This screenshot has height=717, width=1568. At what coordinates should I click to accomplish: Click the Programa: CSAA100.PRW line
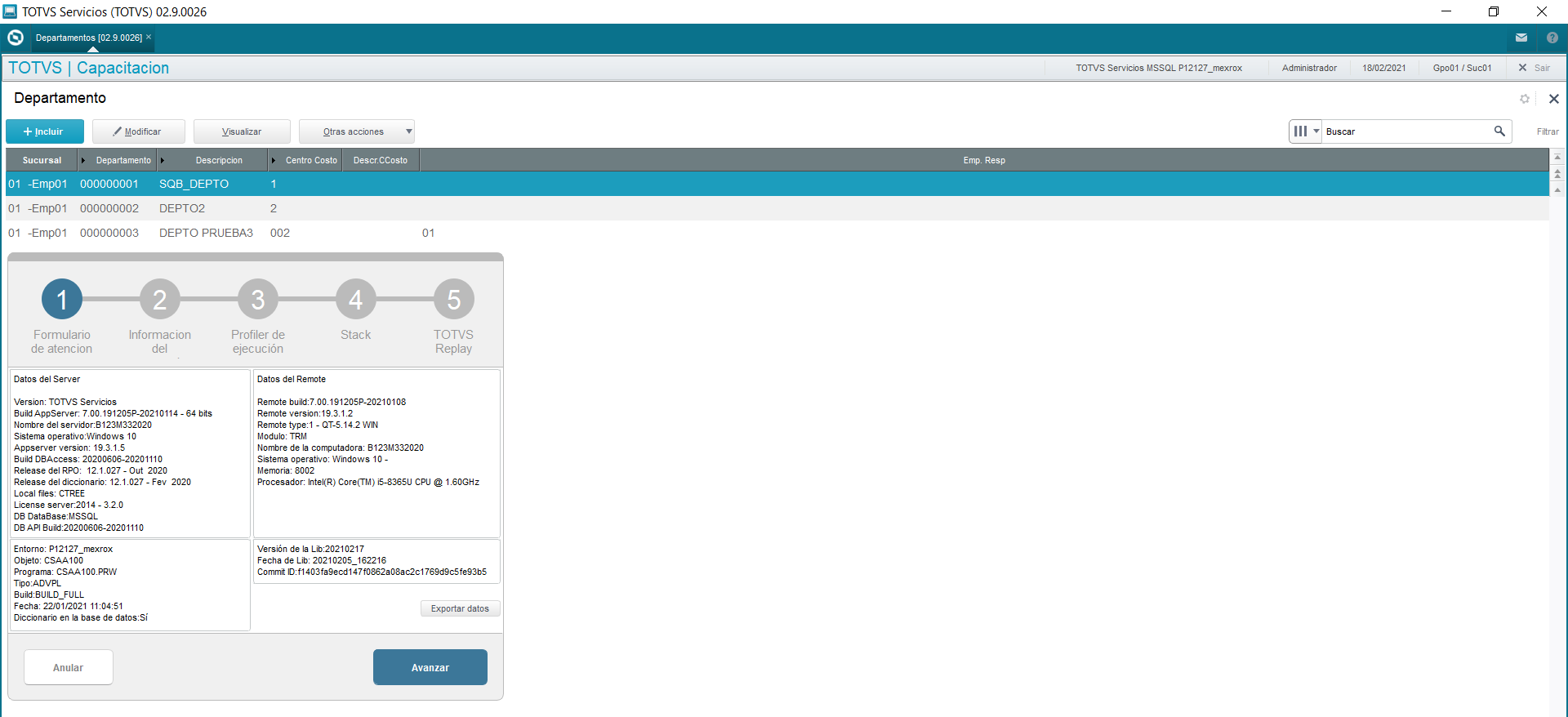tap(65, 572)
